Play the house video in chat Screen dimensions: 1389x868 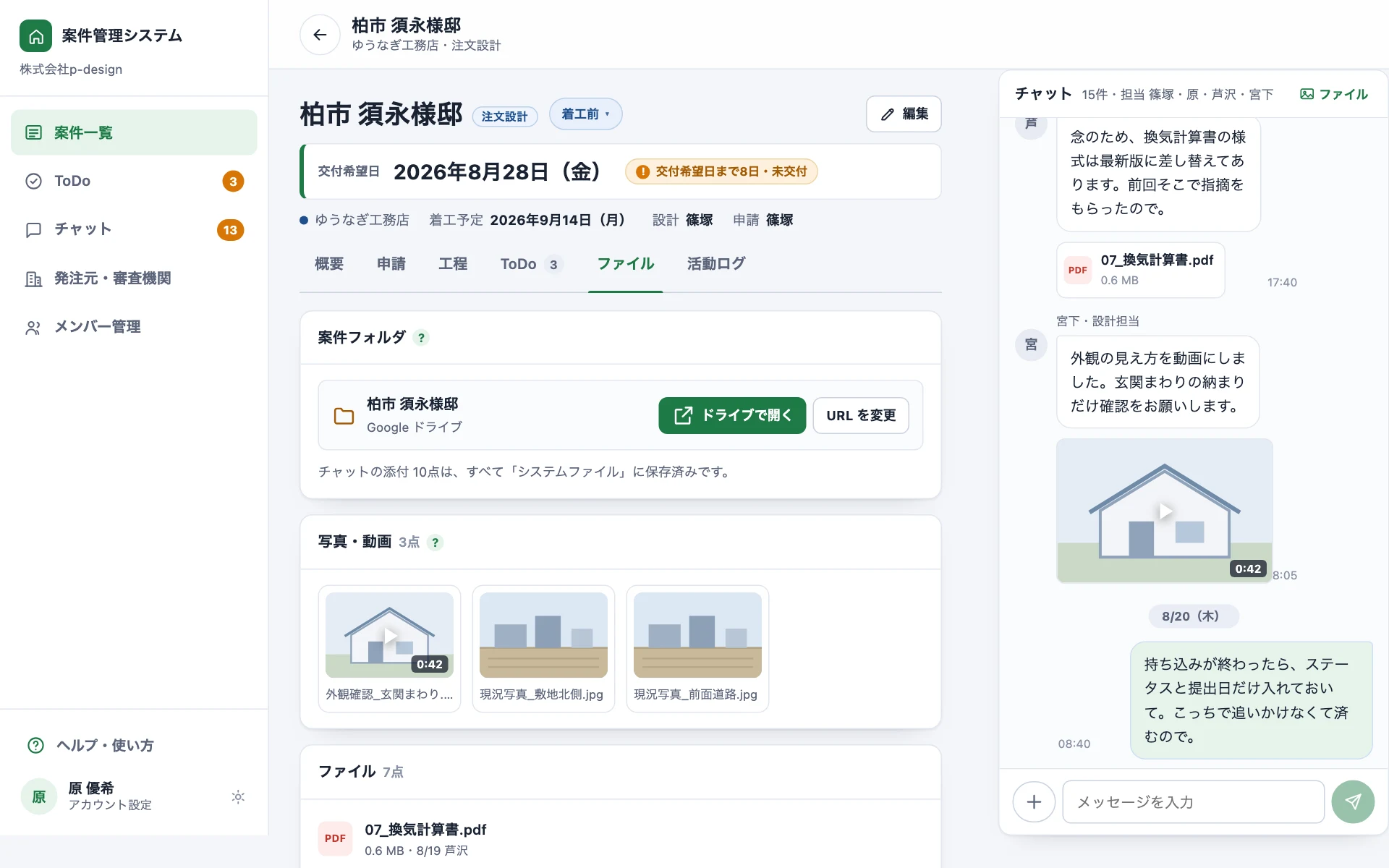[1165, 511]
